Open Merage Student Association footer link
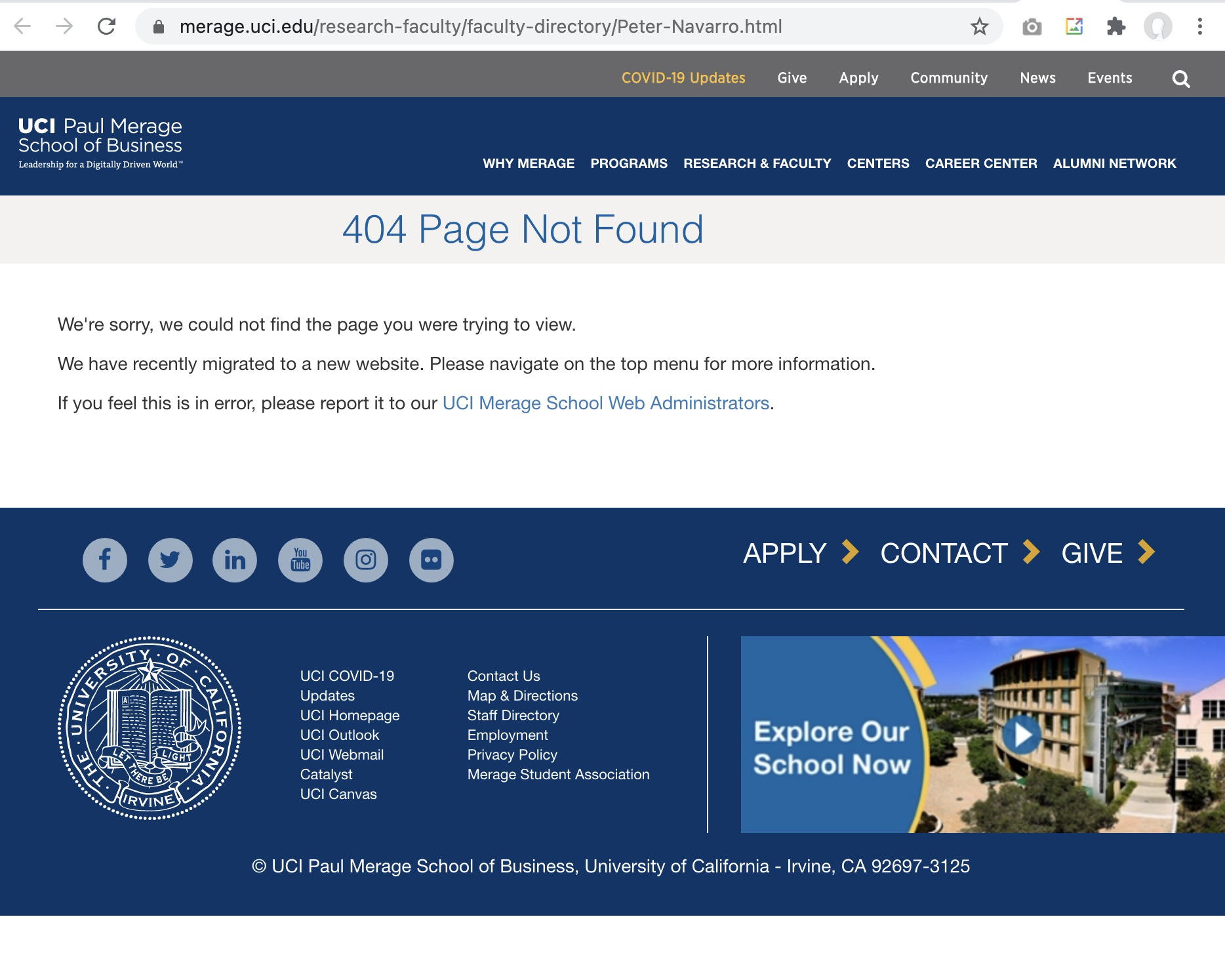 558,774
